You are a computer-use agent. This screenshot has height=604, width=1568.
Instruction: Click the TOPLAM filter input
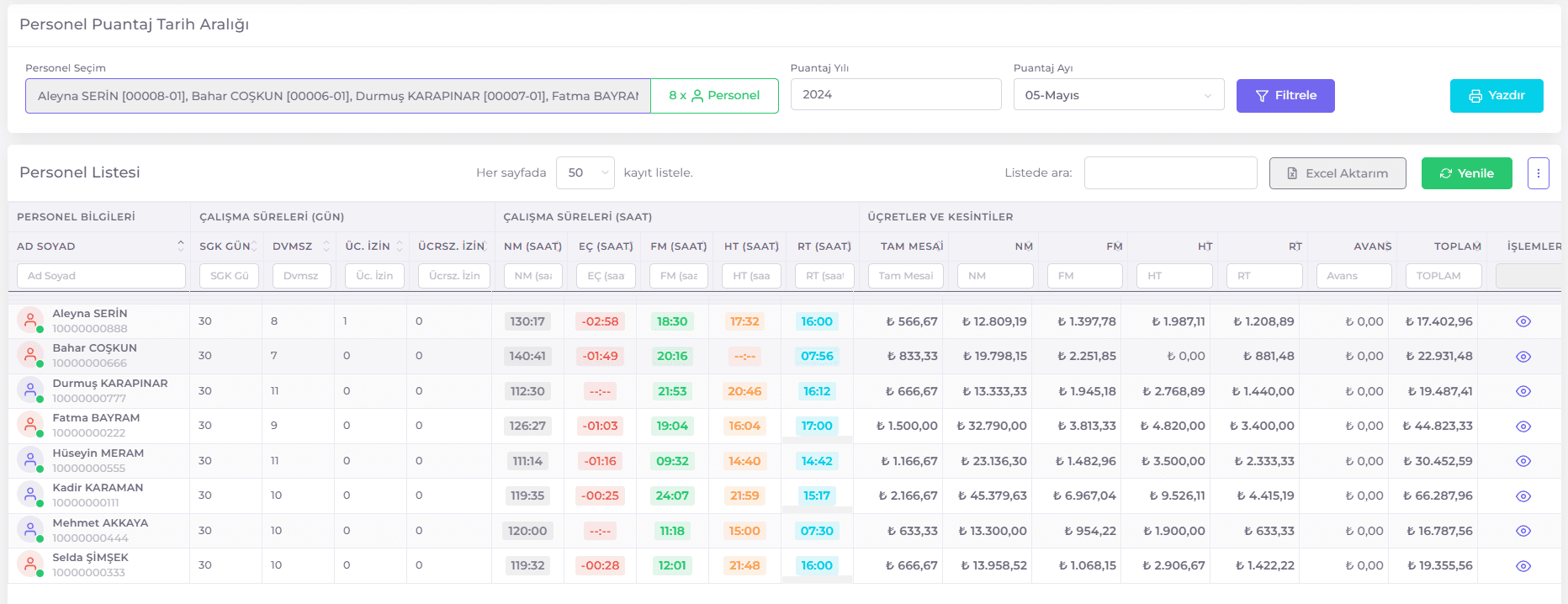1444,276
